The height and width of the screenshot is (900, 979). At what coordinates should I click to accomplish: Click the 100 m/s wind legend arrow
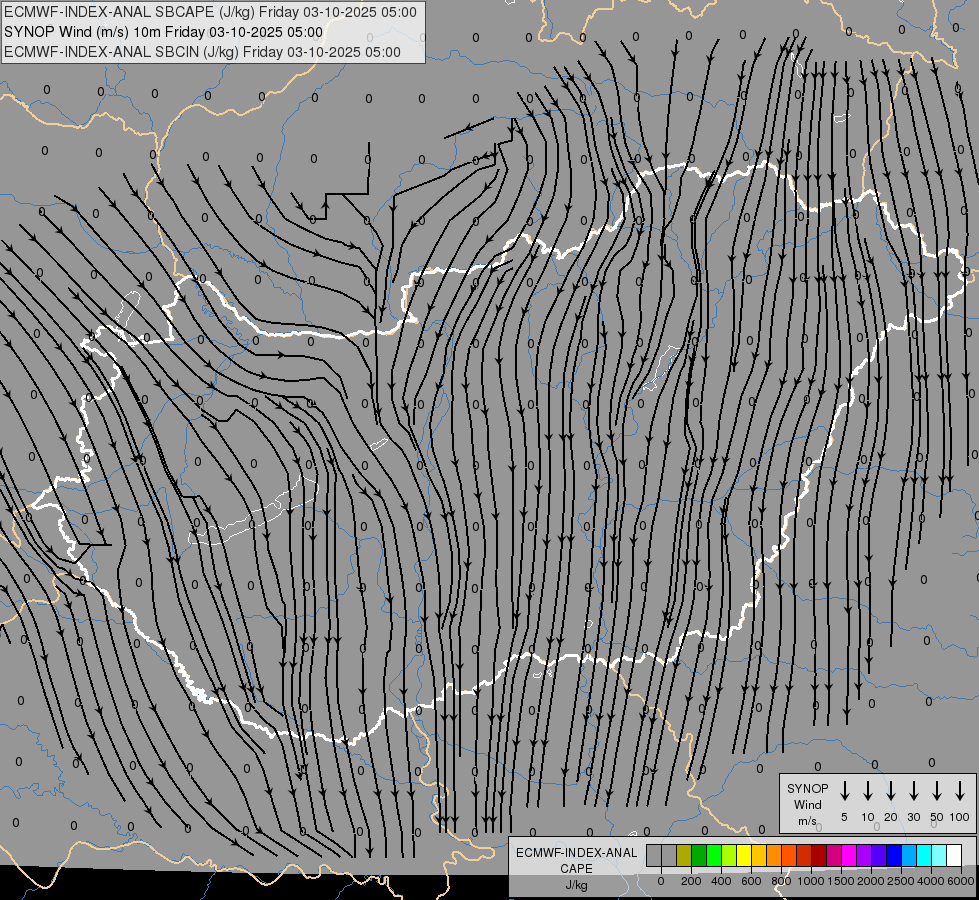point(960,791)
